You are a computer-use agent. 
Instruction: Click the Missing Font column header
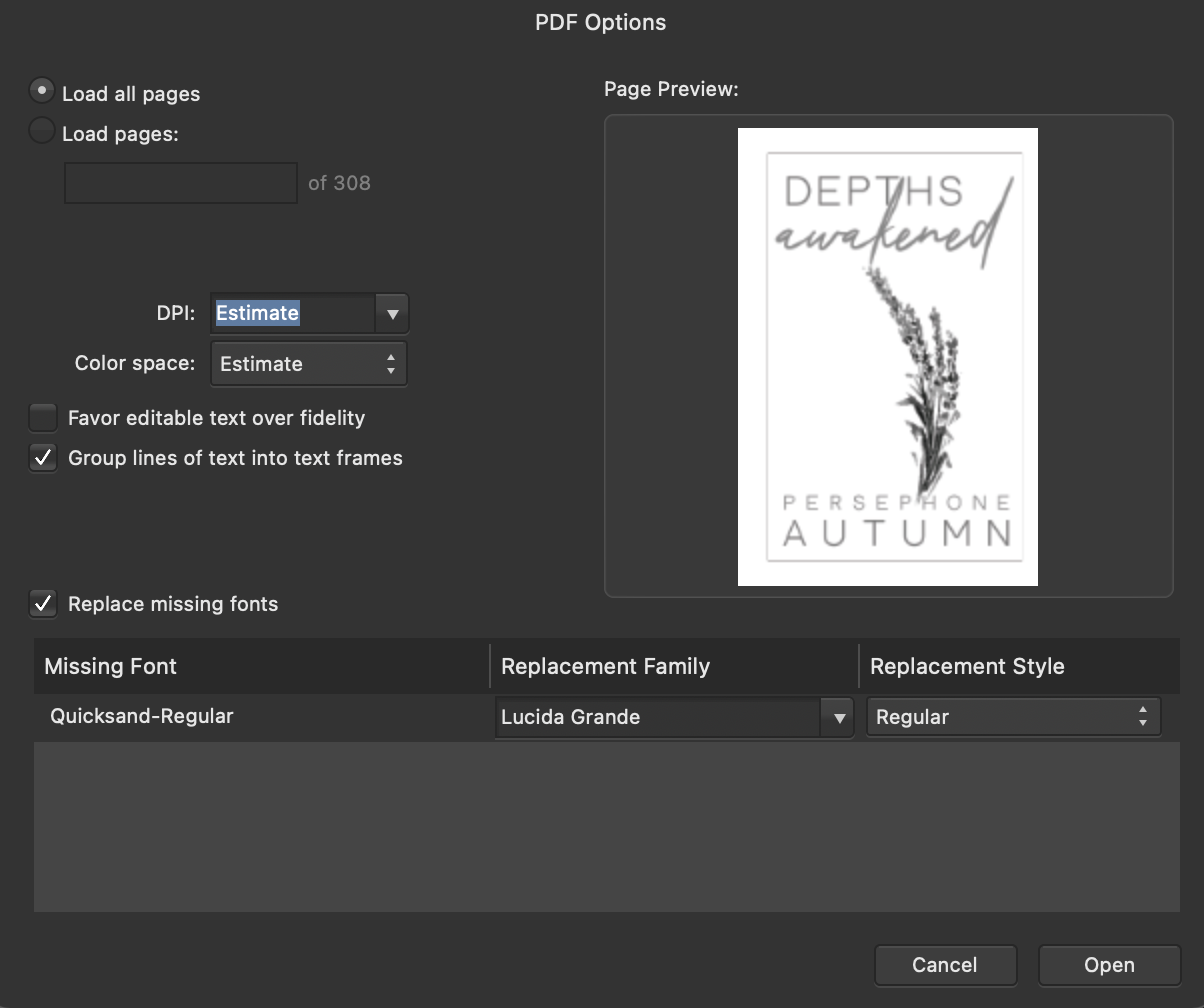262,666
